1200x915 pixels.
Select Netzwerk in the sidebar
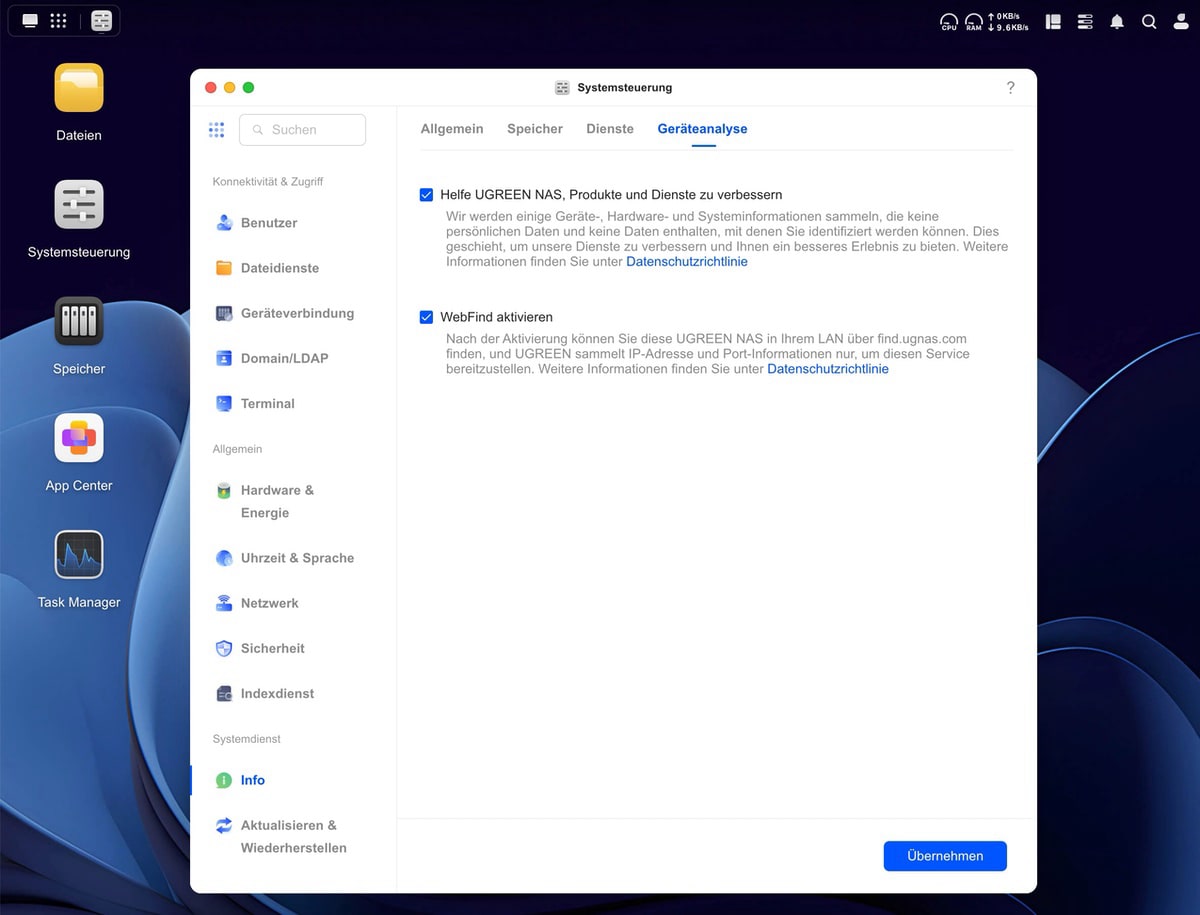[269, 603]
